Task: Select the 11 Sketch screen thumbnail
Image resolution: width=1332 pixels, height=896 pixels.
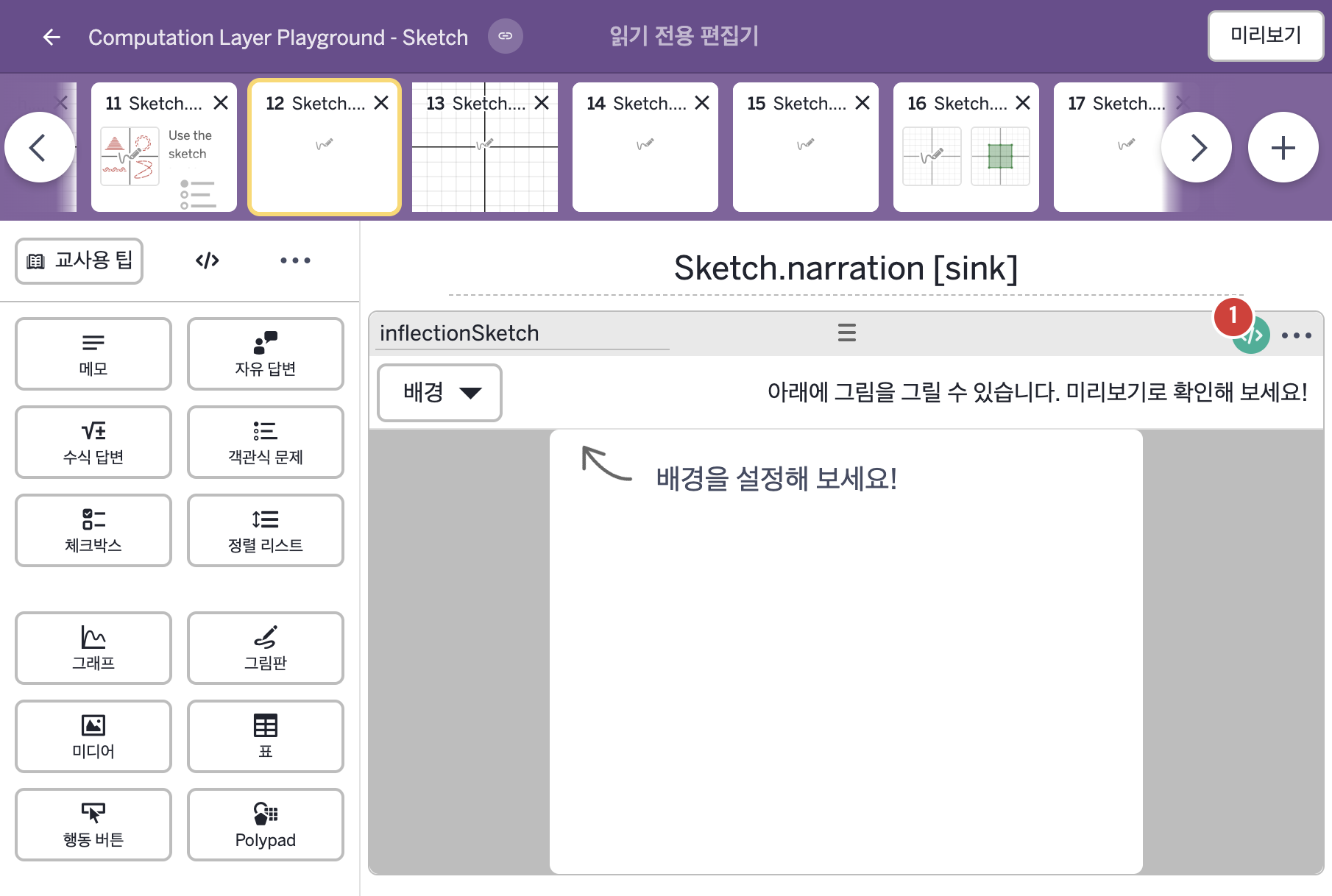Action: (164, 147)
